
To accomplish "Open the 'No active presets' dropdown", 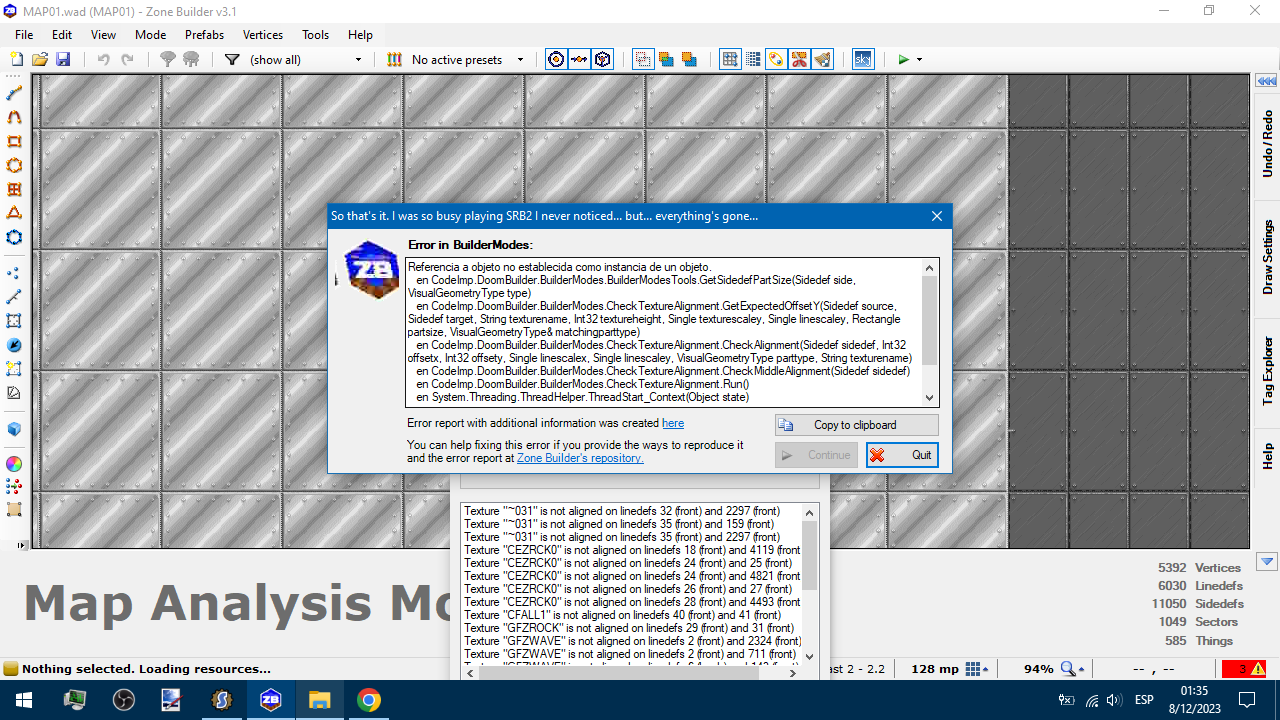I will click(468, 60).
